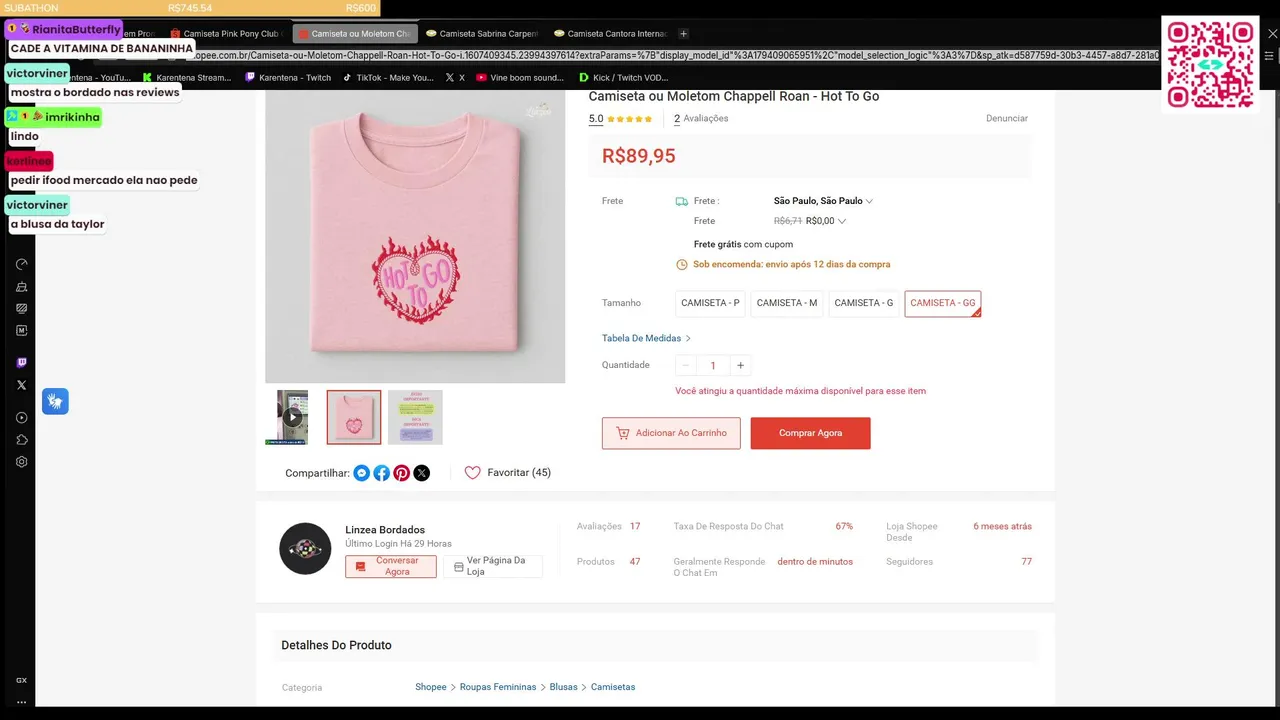Increase quantity with plus stepper

(x=740, y=366)
